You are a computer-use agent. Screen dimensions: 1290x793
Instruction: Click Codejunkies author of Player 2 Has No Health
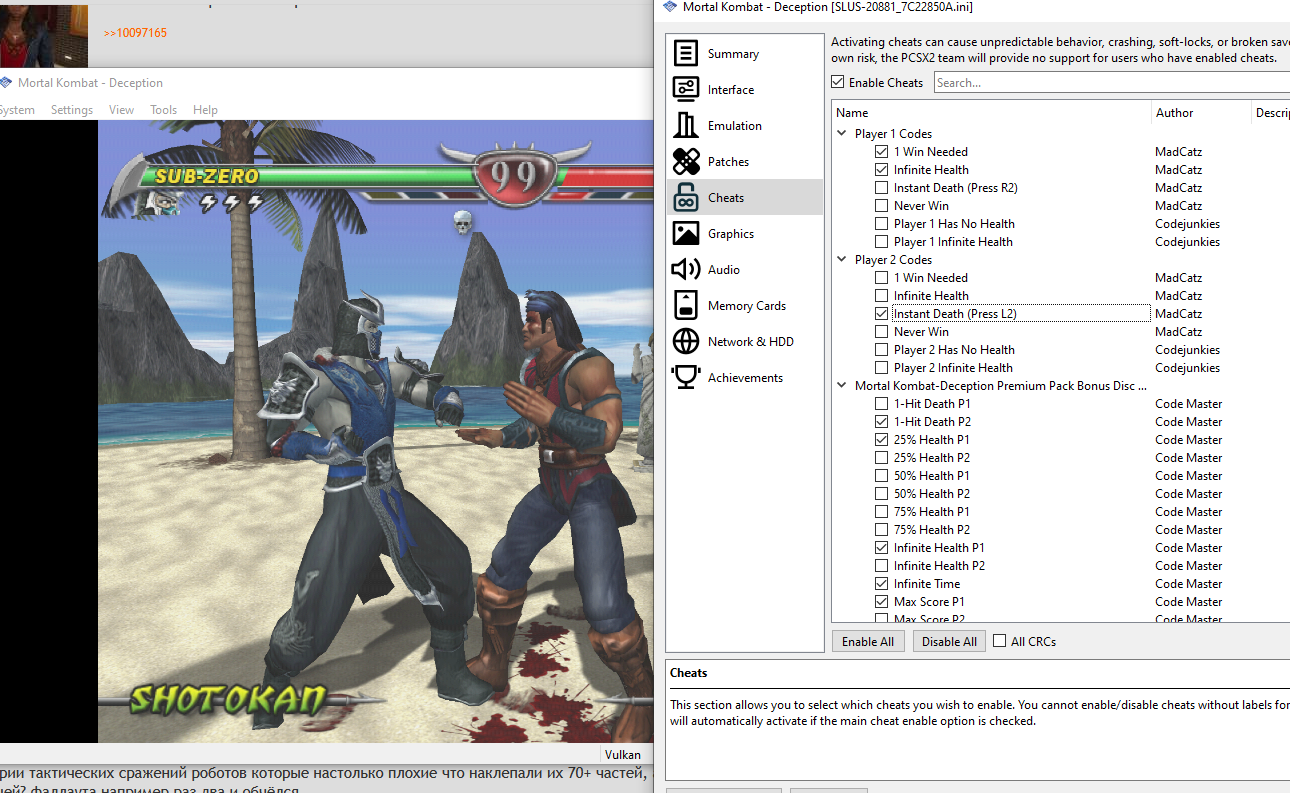tap(1188, 350)
